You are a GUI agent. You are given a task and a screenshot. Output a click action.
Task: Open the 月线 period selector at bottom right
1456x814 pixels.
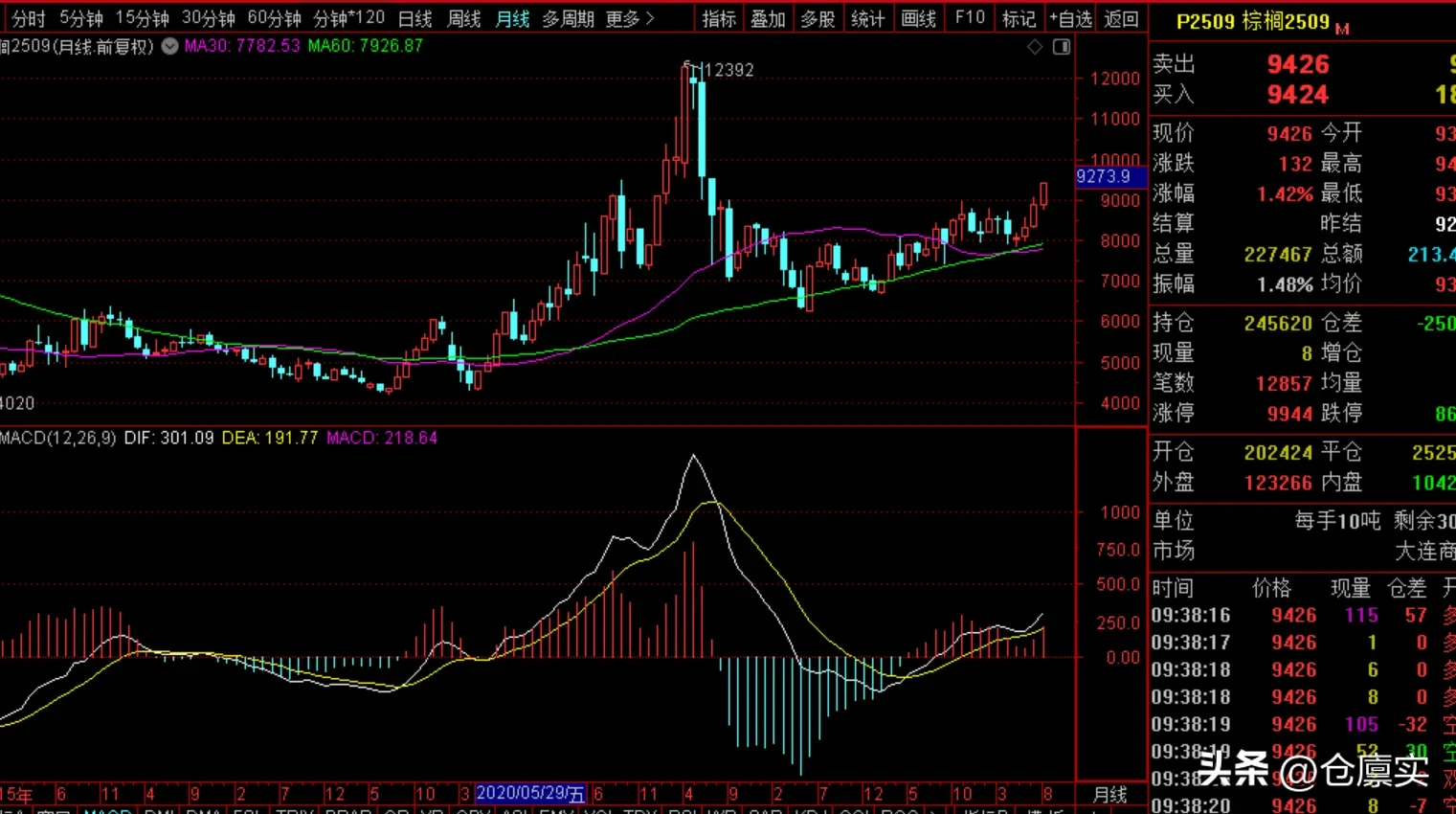[1110, 794]
